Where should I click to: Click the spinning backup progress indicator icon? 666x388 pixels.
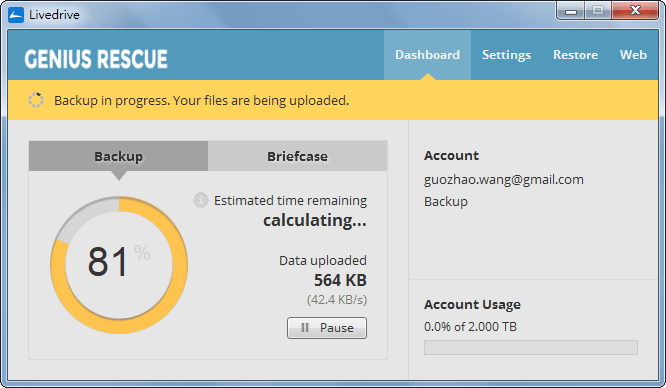36,100
